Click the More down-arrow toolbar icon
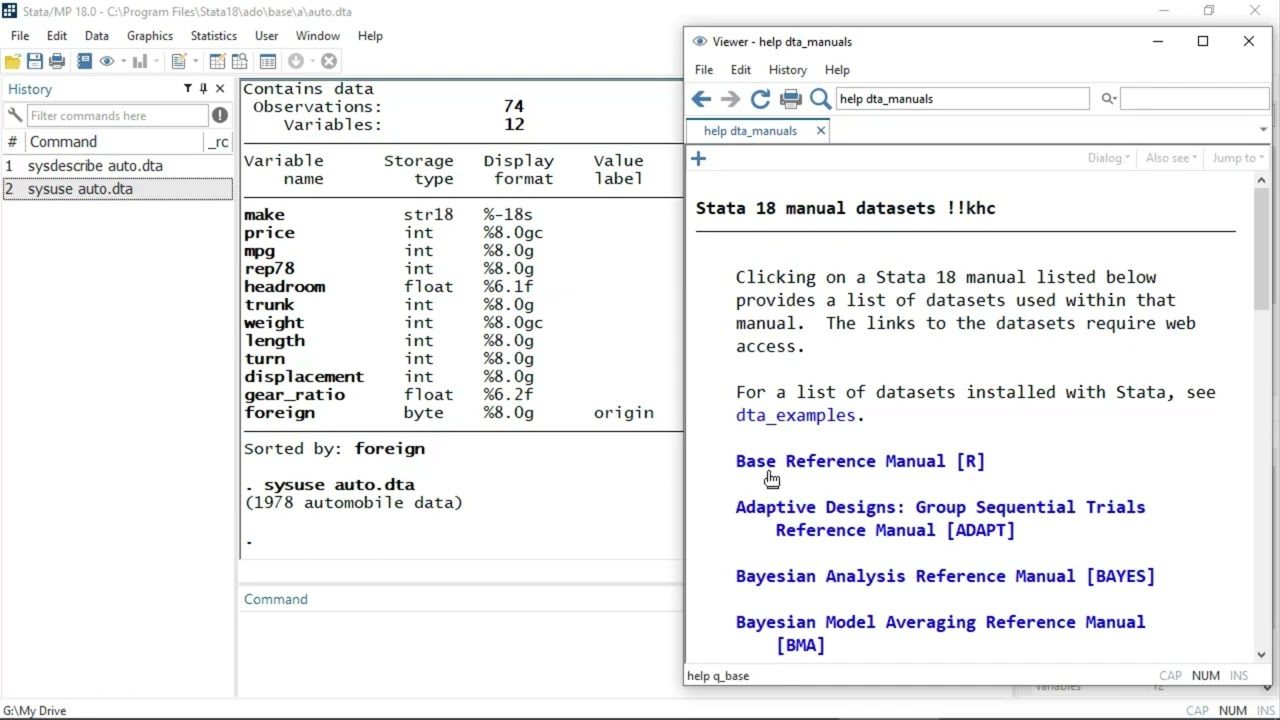Screen dimensions: 1280x720 coord(296,61)
